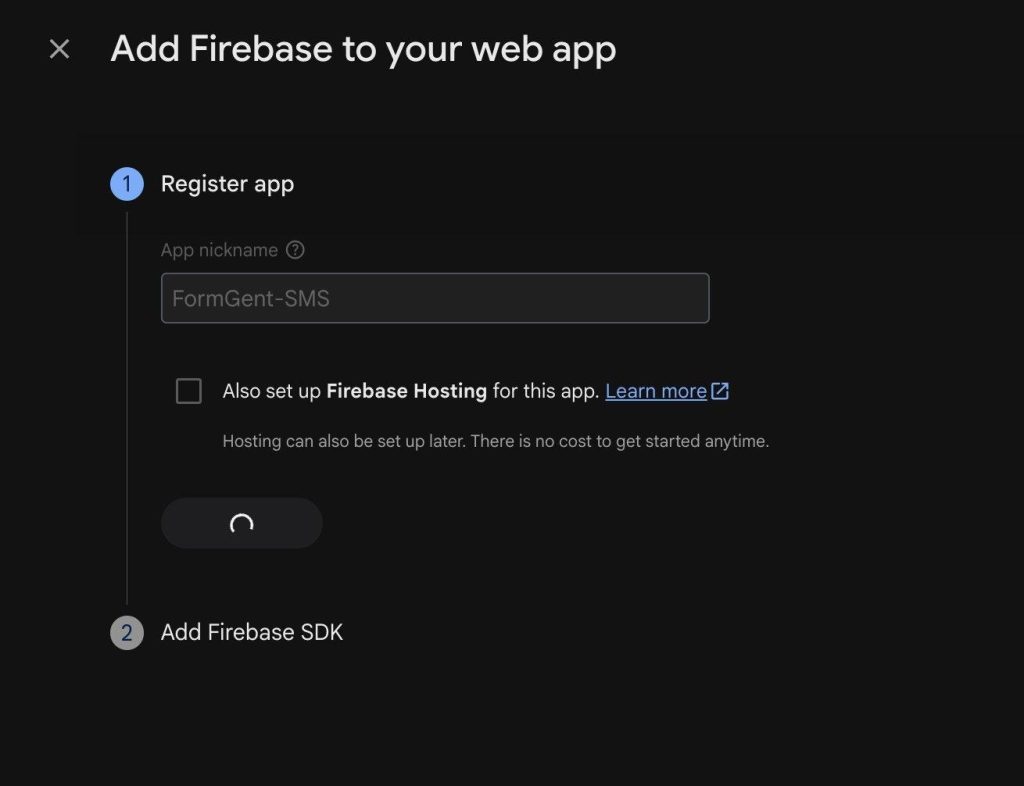Toggle hosting via the Also set up label
The width and height of the screenshot is (1024, 786).
click(x=271, y=391)
